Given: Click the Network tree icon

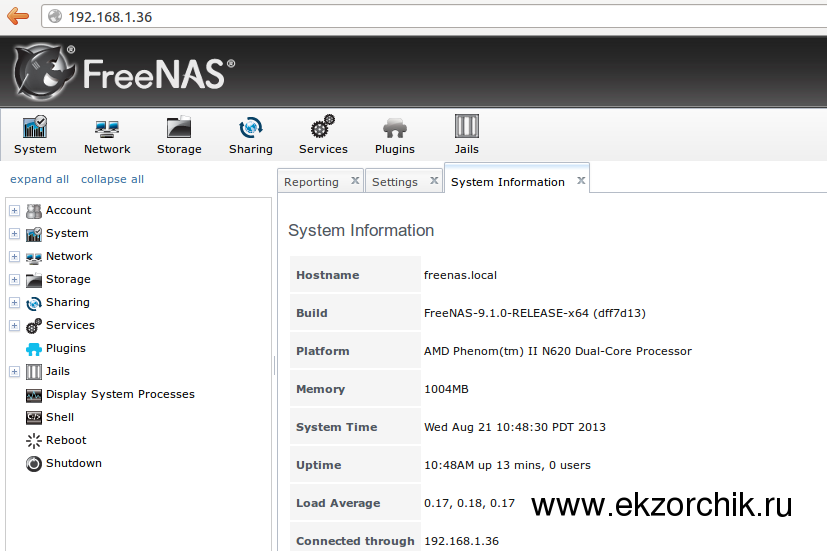Looking at the screenshot, I should coord(34,258).
